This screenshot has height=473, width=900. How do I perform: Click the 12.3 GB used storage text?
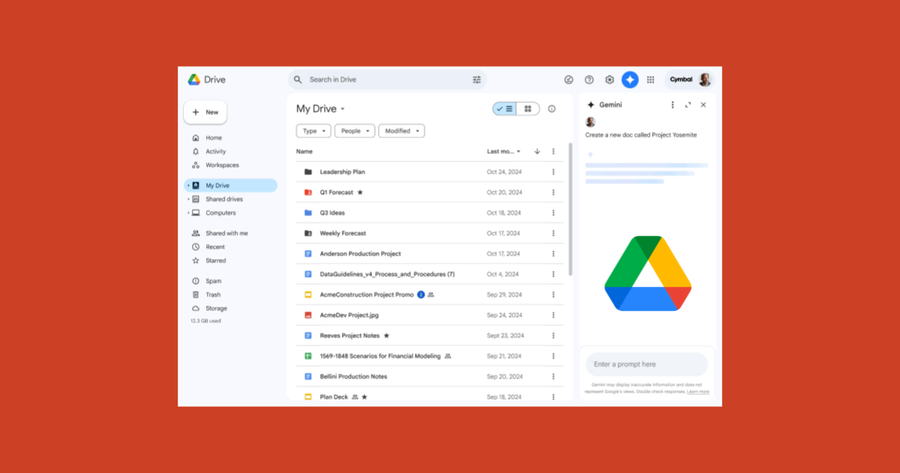pyautogui.click(x=205, y=321)
